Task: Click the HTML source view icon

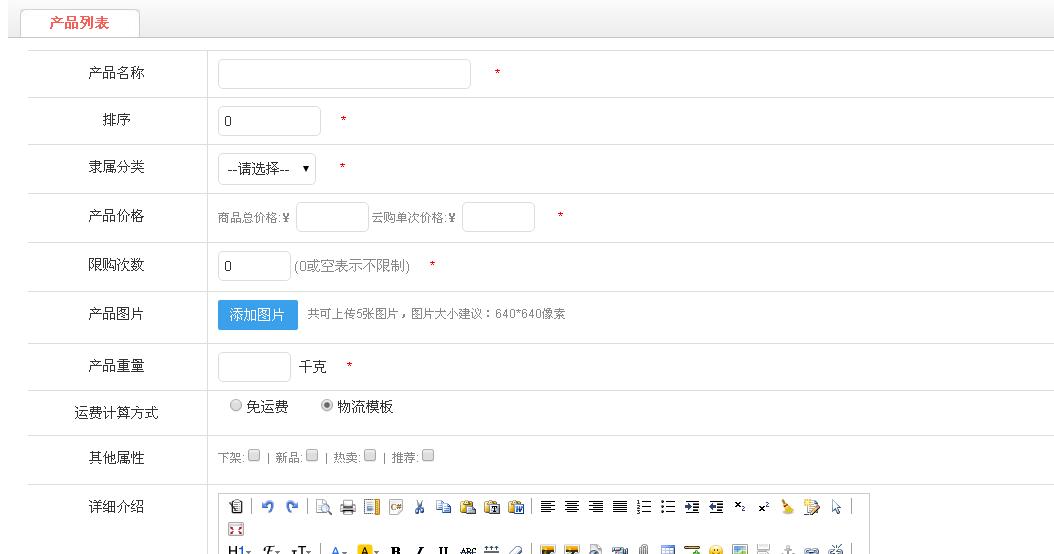Action: [x=236, y=507]
